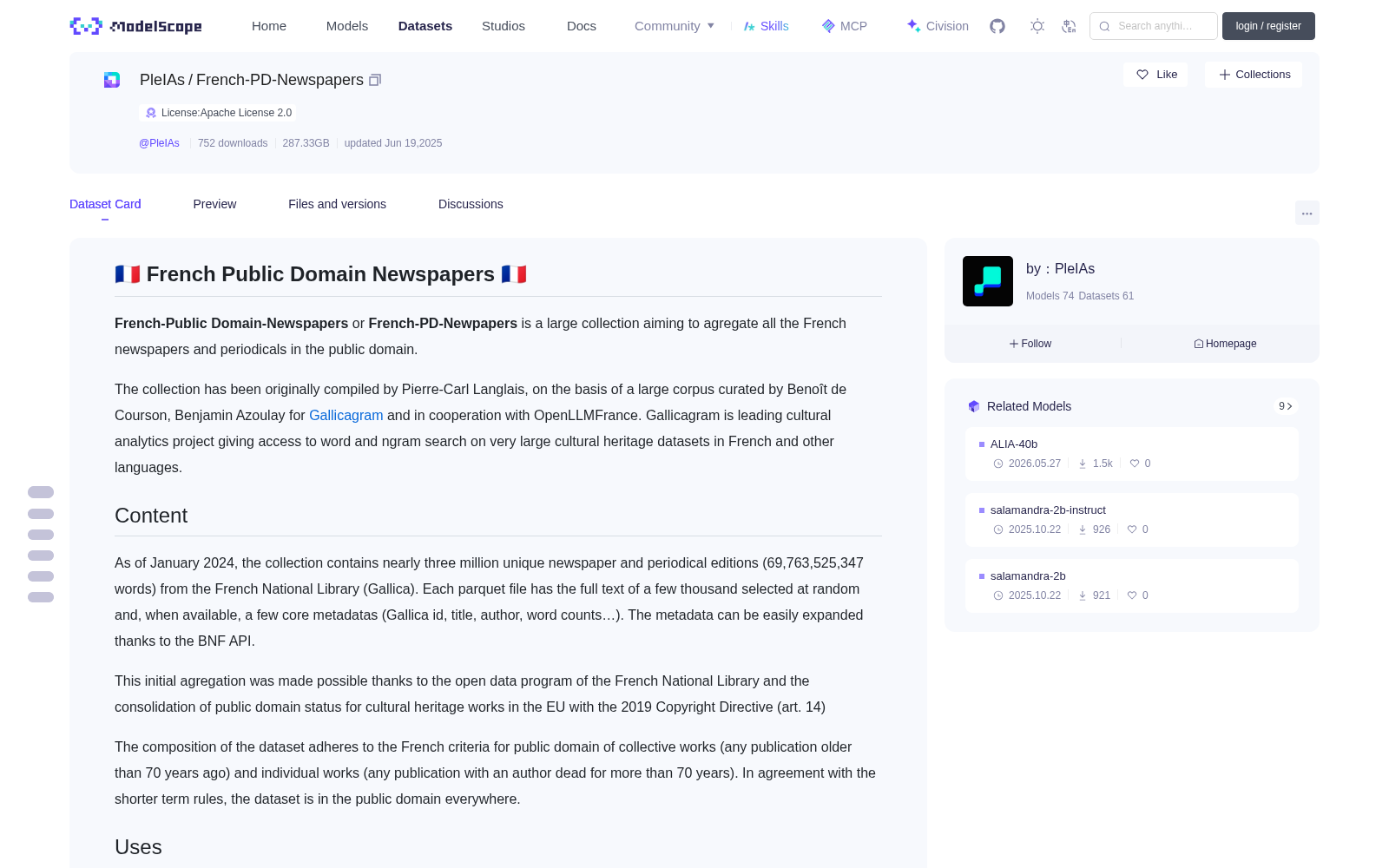Click the first outline navigation pill

click(41, 492)
